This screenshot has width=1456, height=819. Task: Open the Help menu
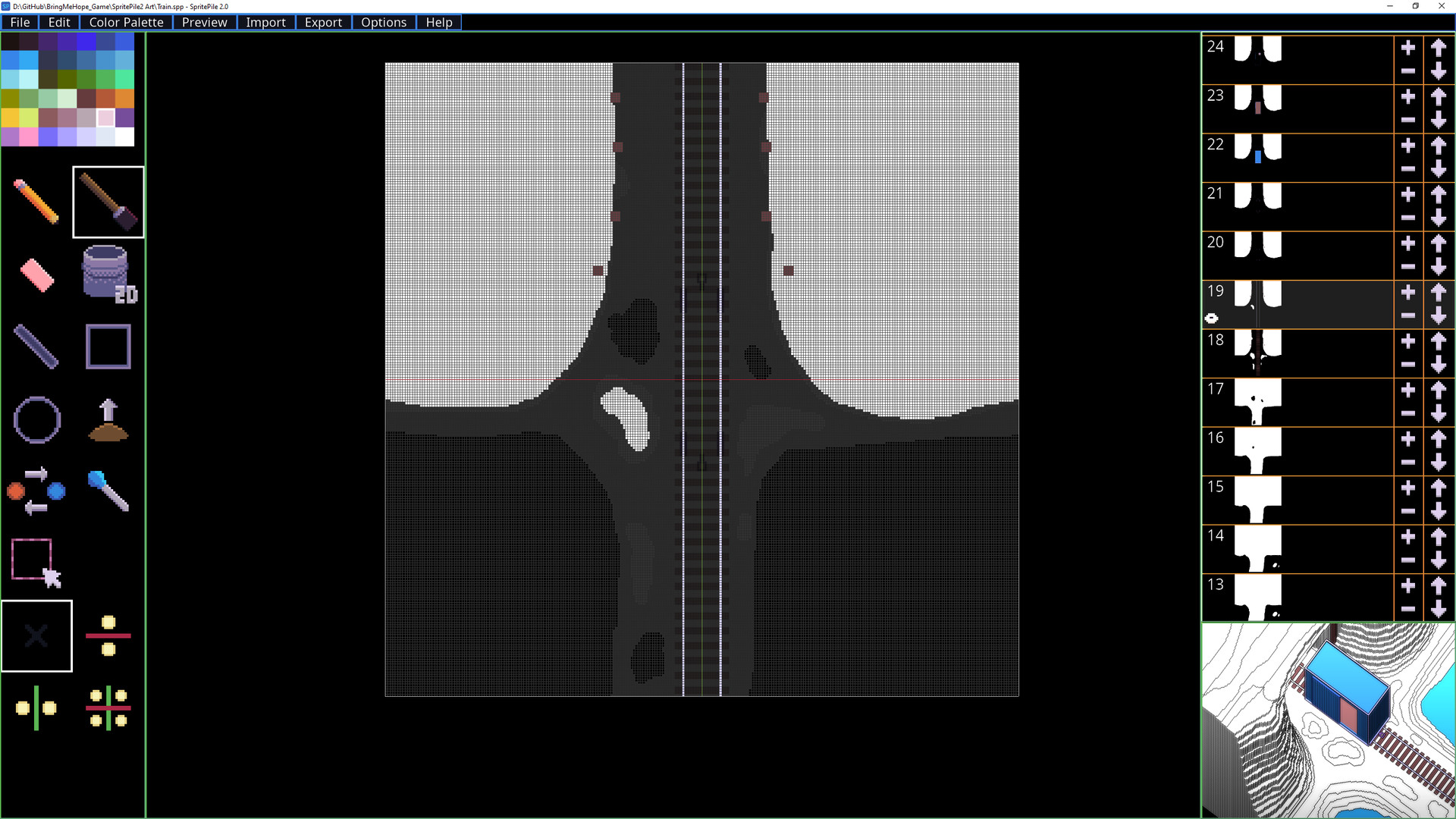pos(439,22)
